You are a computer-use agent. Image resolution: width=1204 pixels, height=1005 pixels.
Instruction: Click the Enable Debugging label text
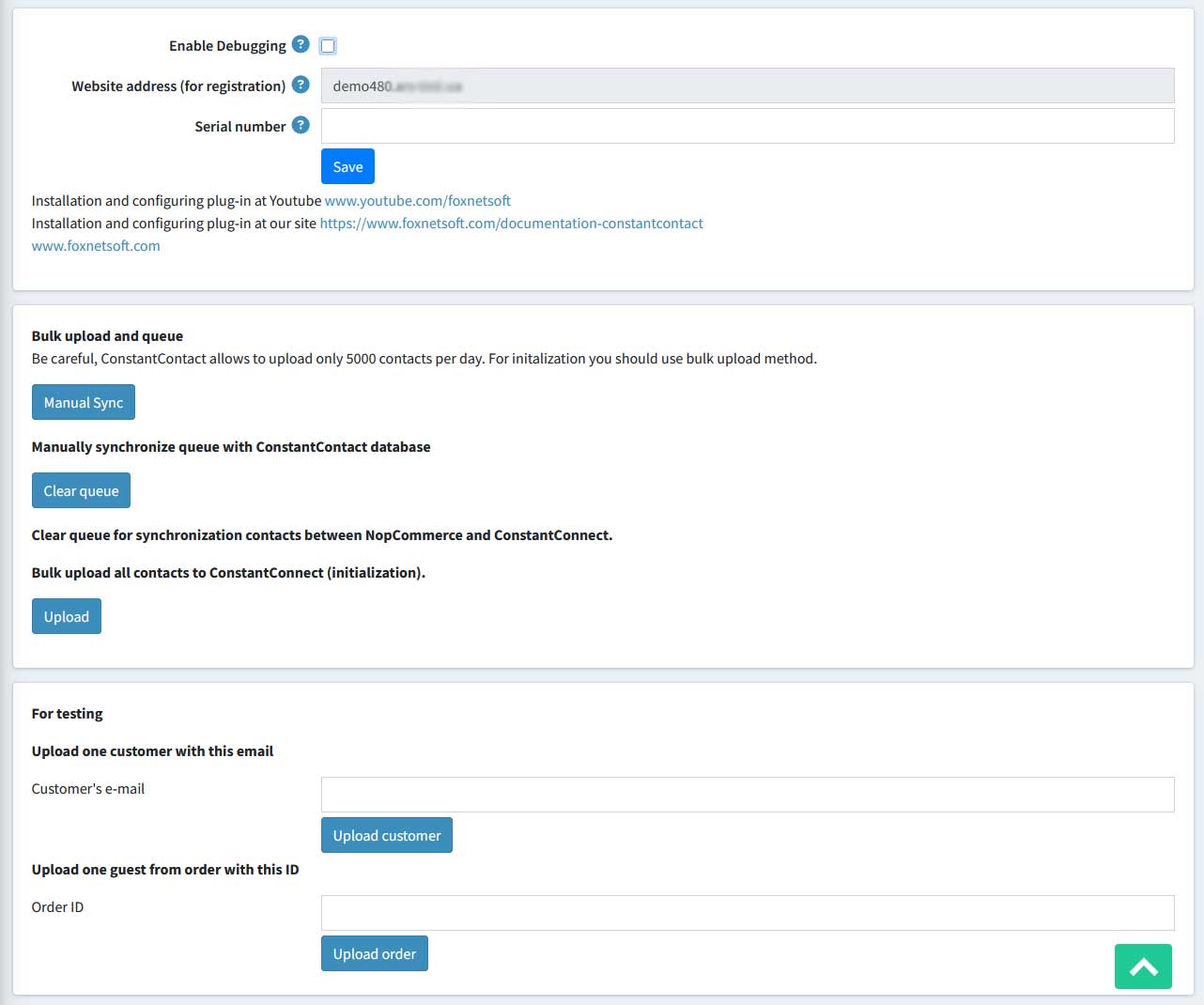(227, 46)
